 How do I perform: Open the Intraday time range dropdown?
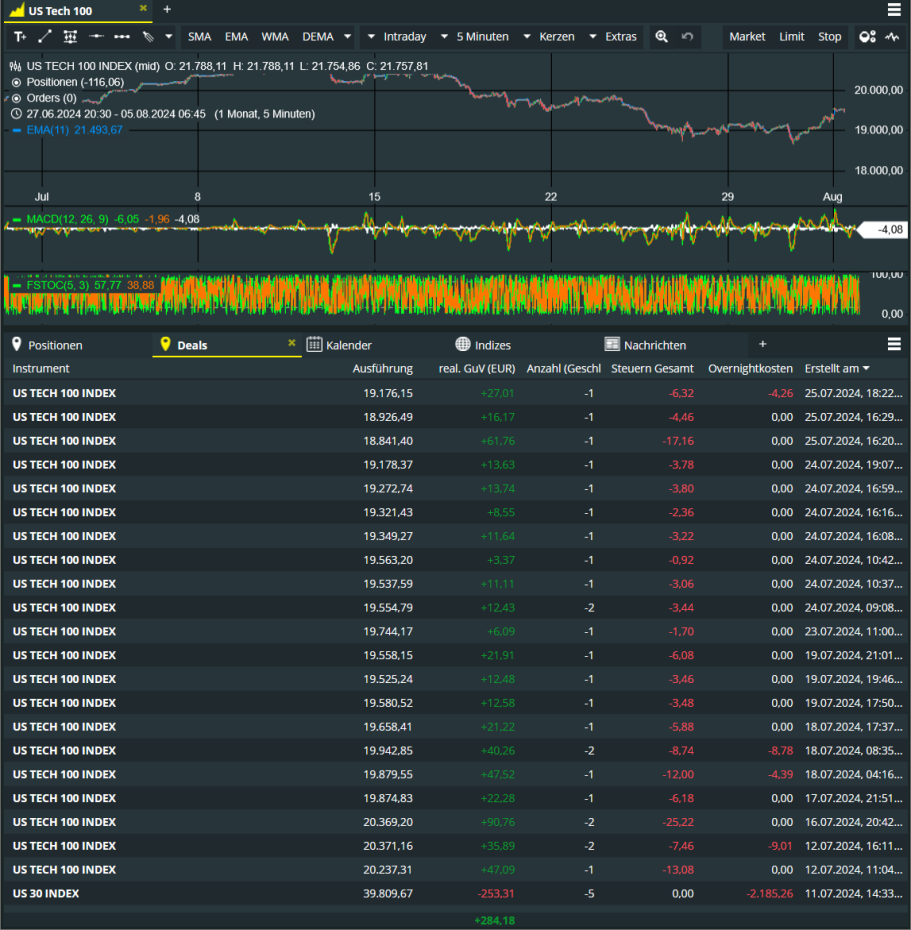pos(397,37)
